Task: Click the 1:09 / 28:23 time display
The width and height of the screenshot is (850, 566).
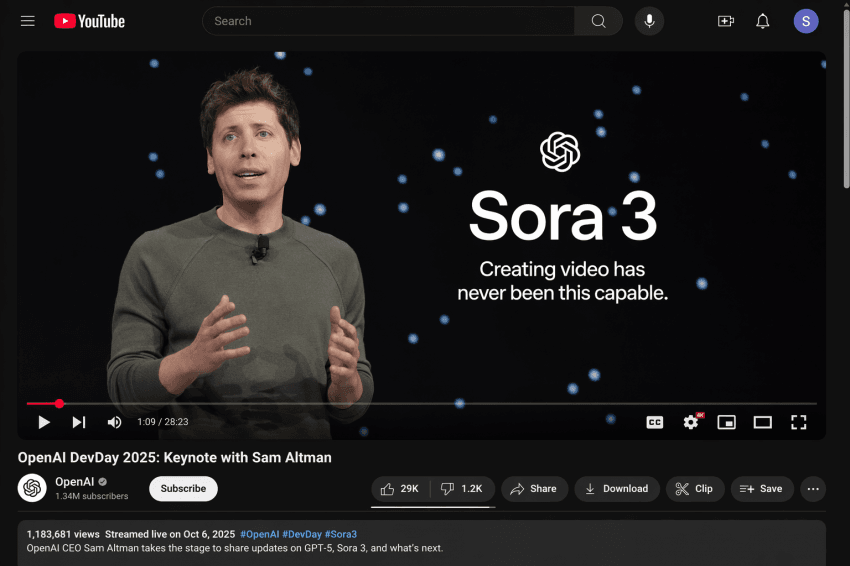Action: 163,422
